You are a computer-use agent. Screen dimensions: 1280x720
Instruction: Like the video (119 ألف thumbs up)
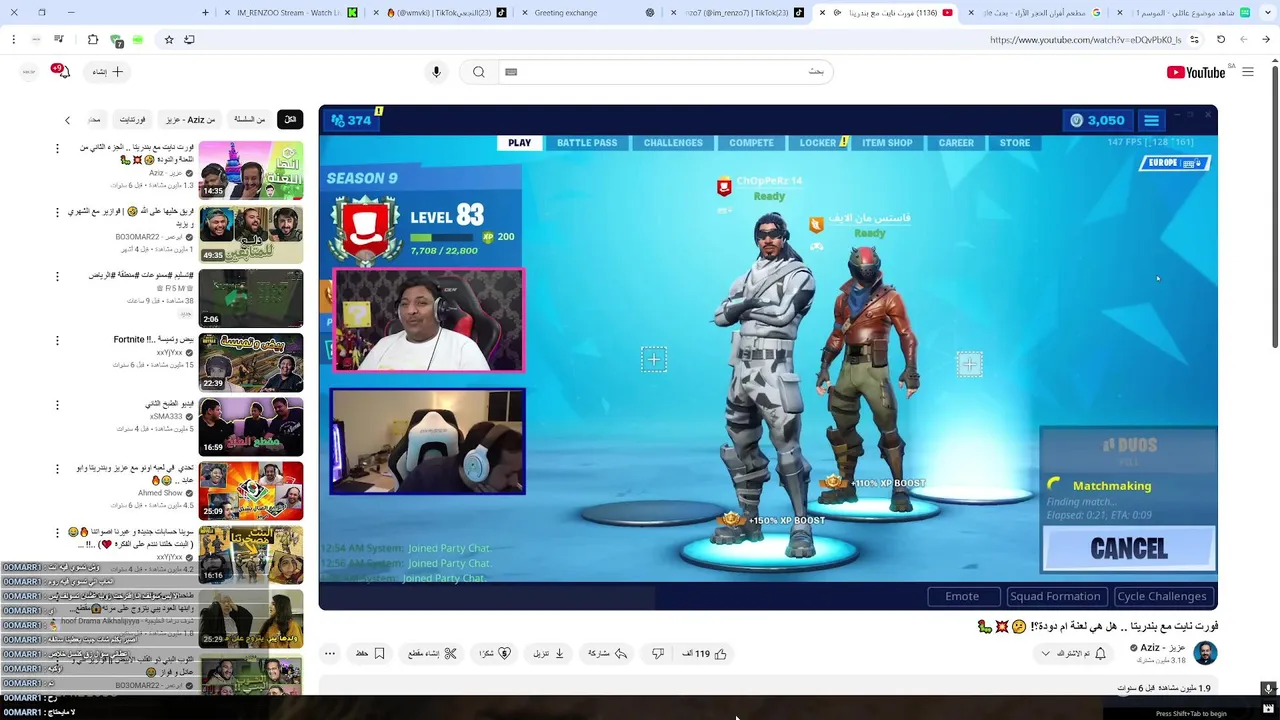(x=705, y=654)
